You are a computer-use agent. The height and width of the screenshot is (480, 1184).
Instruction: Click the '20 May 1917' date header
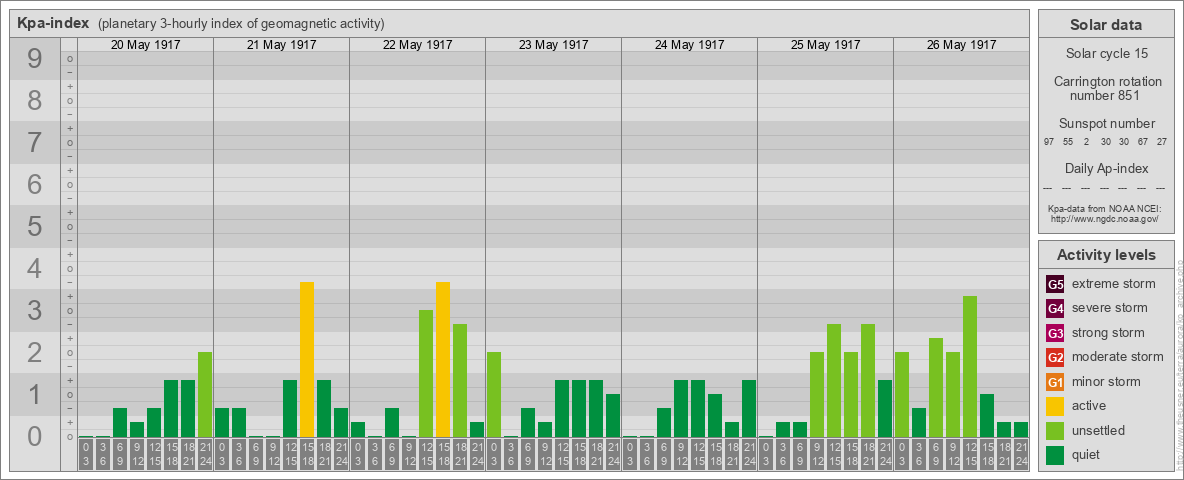tap(146, 45)
